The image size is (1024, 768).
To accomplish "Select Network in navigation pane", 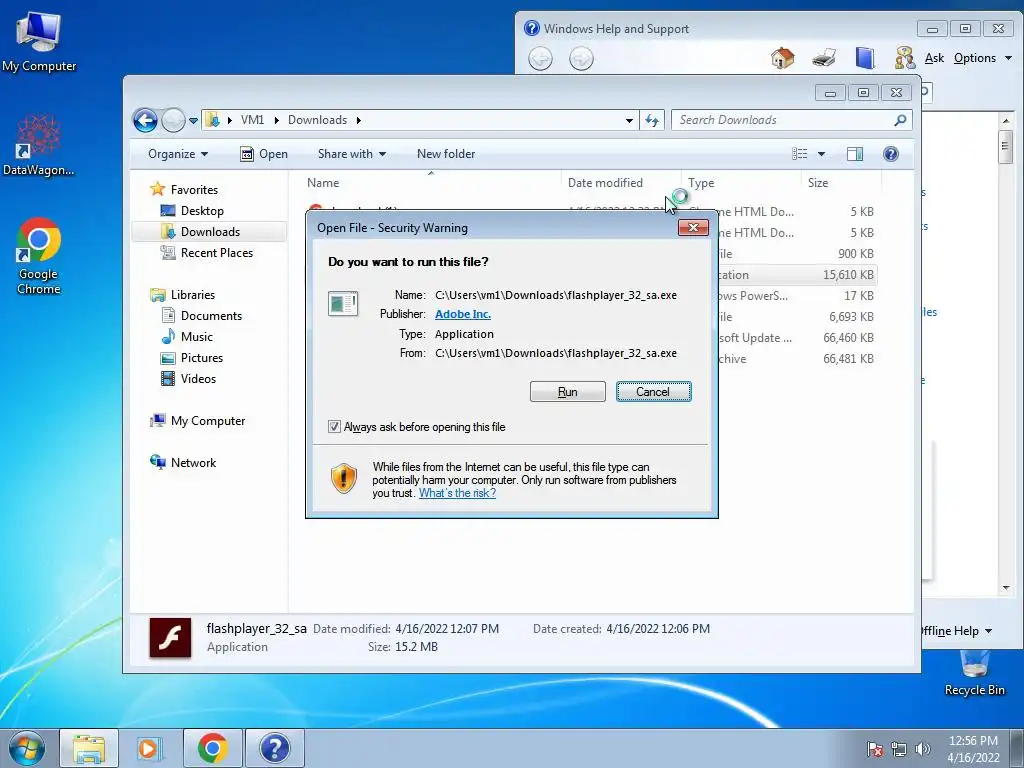I will [x=193, y=463].
